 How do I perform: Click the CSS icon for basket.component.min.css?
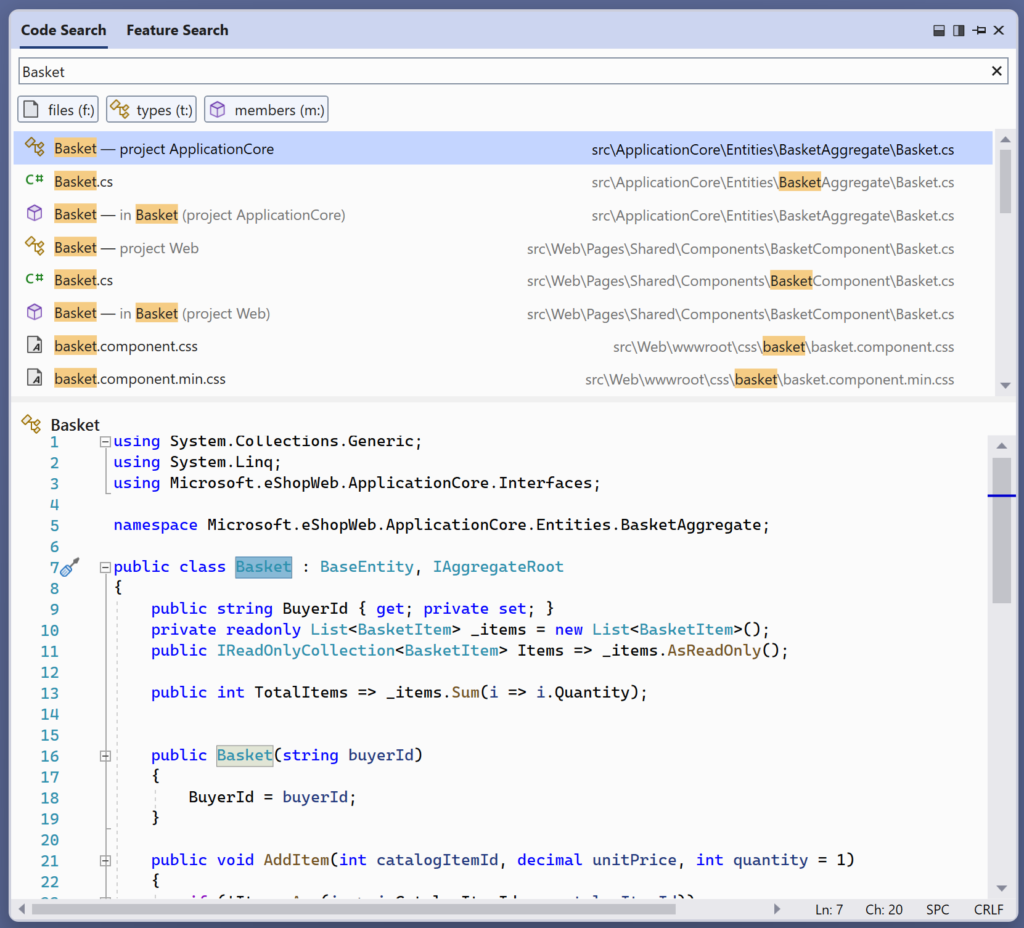(x=34, y=378)
